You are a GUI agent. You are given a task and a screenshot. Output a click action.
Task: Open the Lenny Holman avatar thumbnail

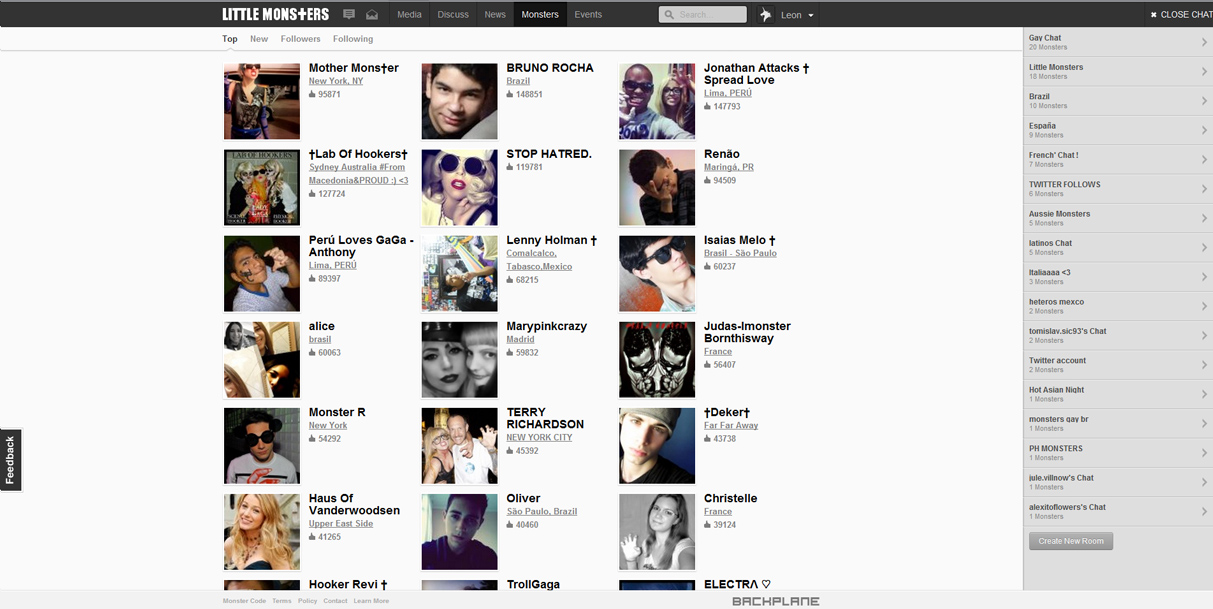(460, 274)
